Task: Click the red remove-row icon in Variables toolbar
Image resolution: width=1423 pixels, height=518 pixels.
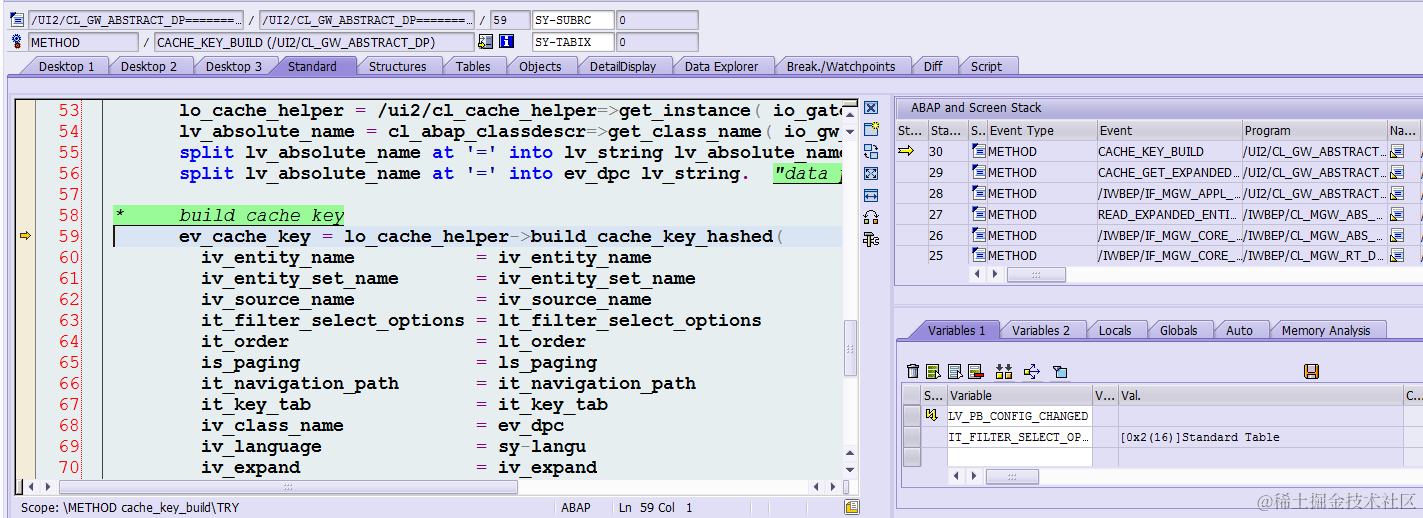Action: click(975, 372)
